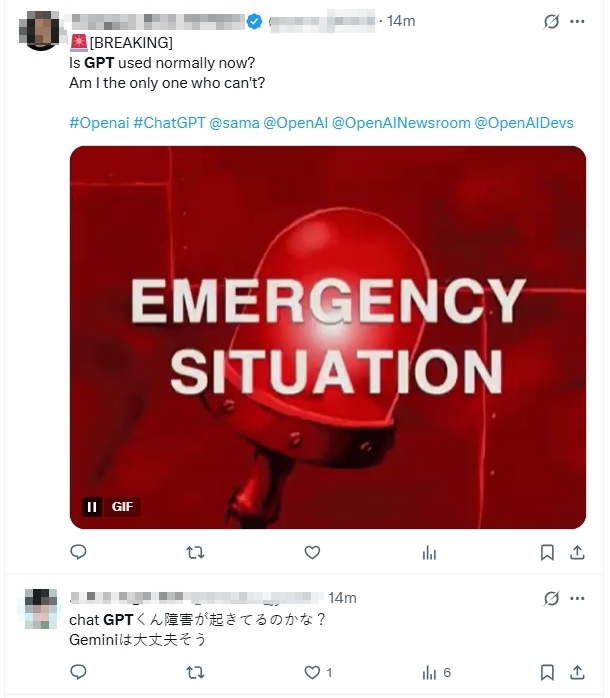Viewport: 610px width, 698px height.
Task: Open Grok explain icon on first tweet
Action: tap(551, 21)
